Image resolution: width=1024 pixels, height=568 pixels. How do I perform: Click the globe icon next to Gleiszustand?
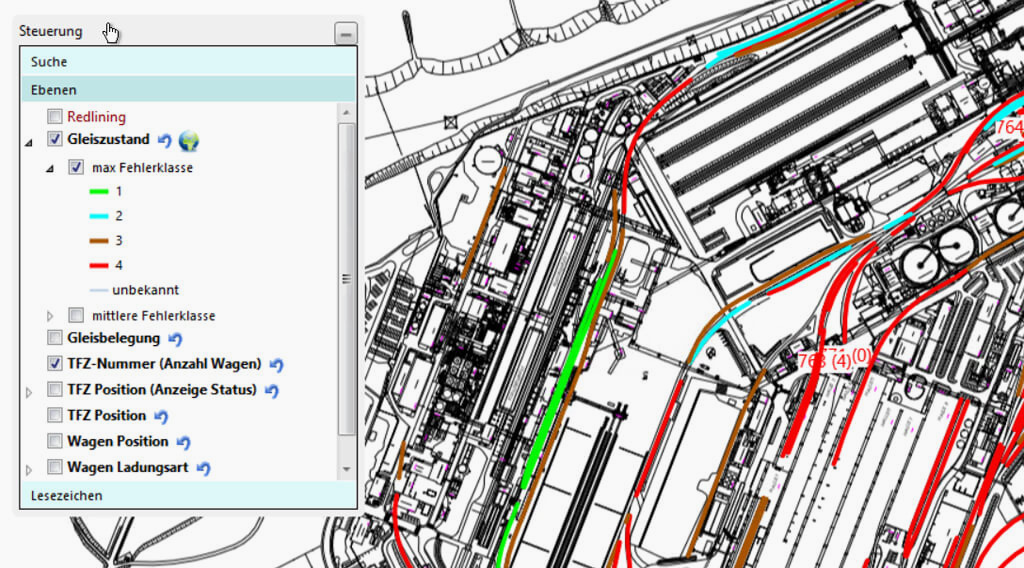[188, 141]
